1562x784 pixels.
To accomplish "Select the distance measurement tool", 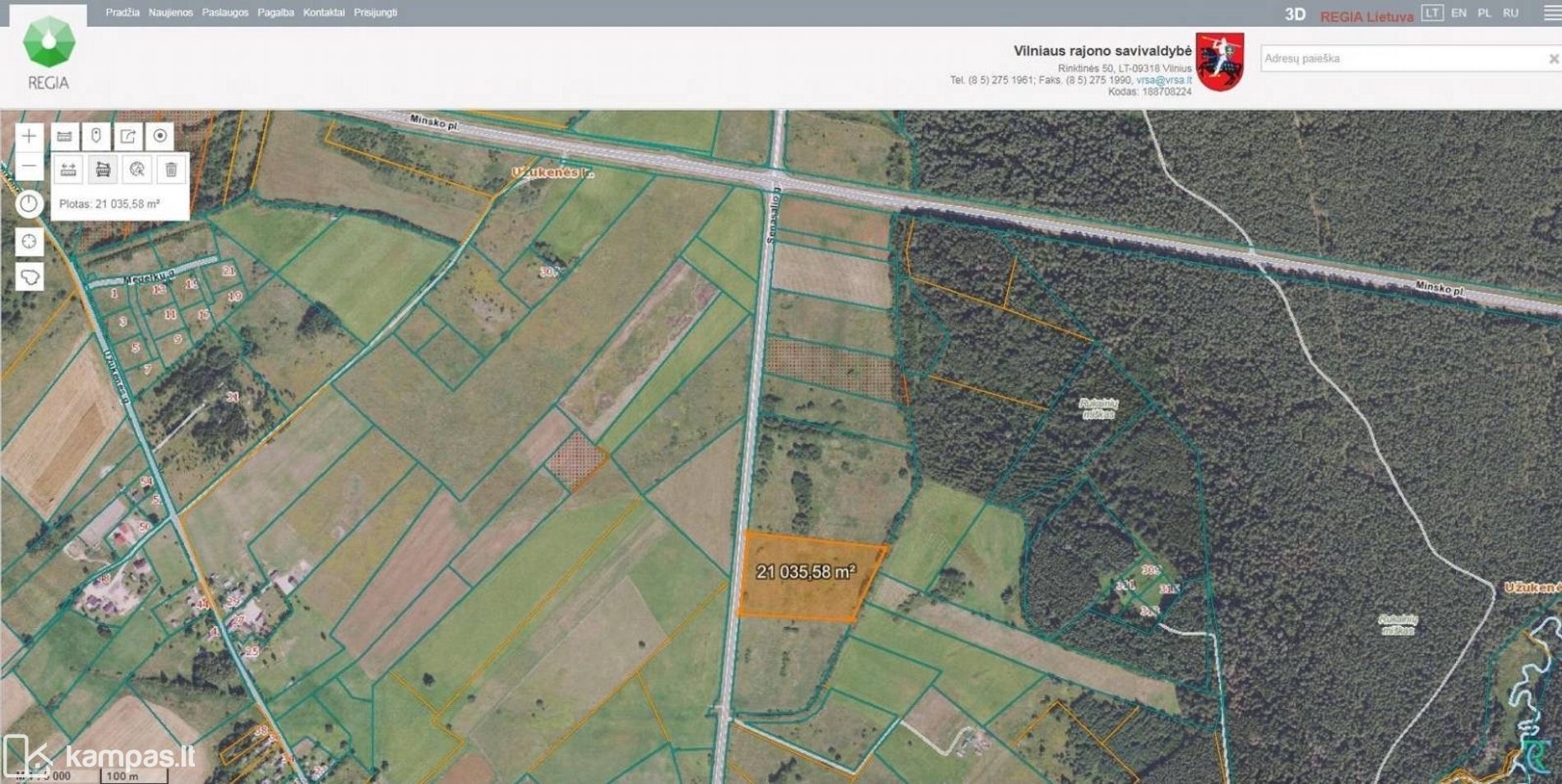I will click(x=69, y=170).
